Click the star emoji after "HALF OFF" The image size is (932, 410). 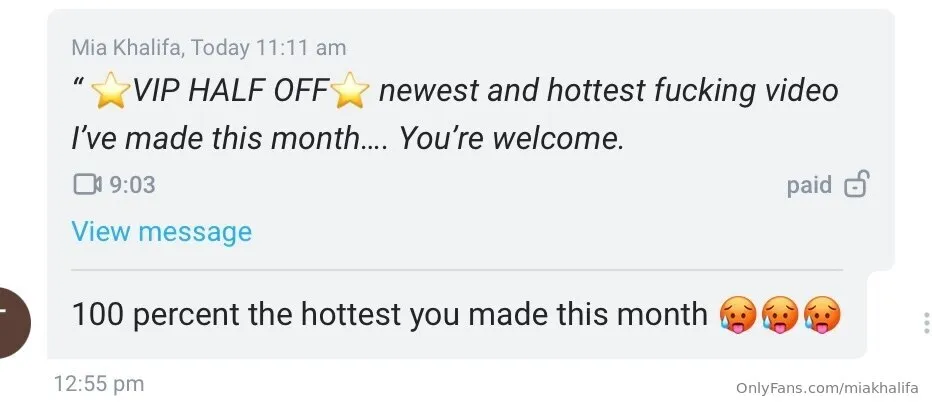coord(349,93)
